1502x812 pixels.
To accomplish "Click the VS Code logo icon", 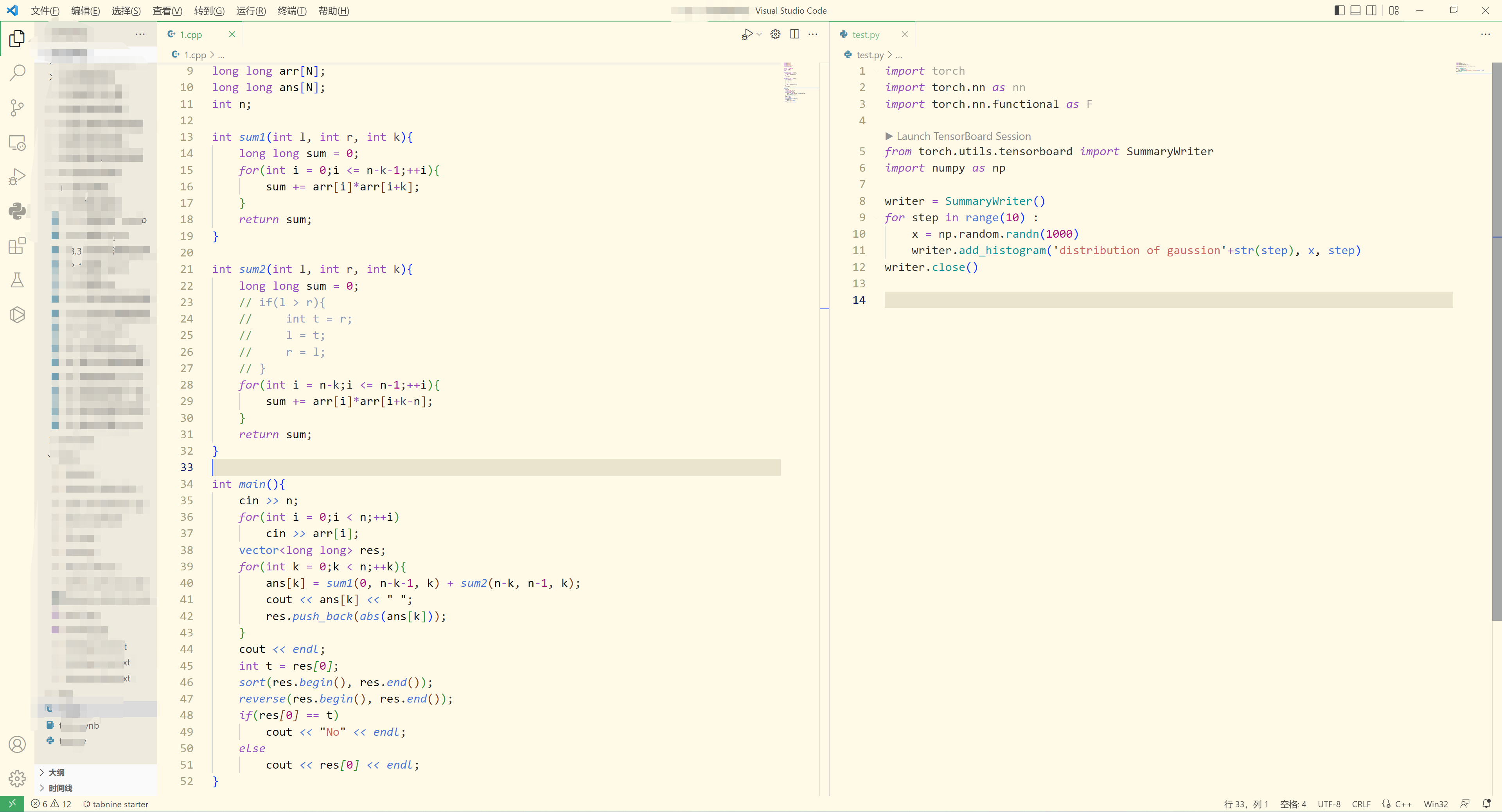I will (x=12, y=11).
